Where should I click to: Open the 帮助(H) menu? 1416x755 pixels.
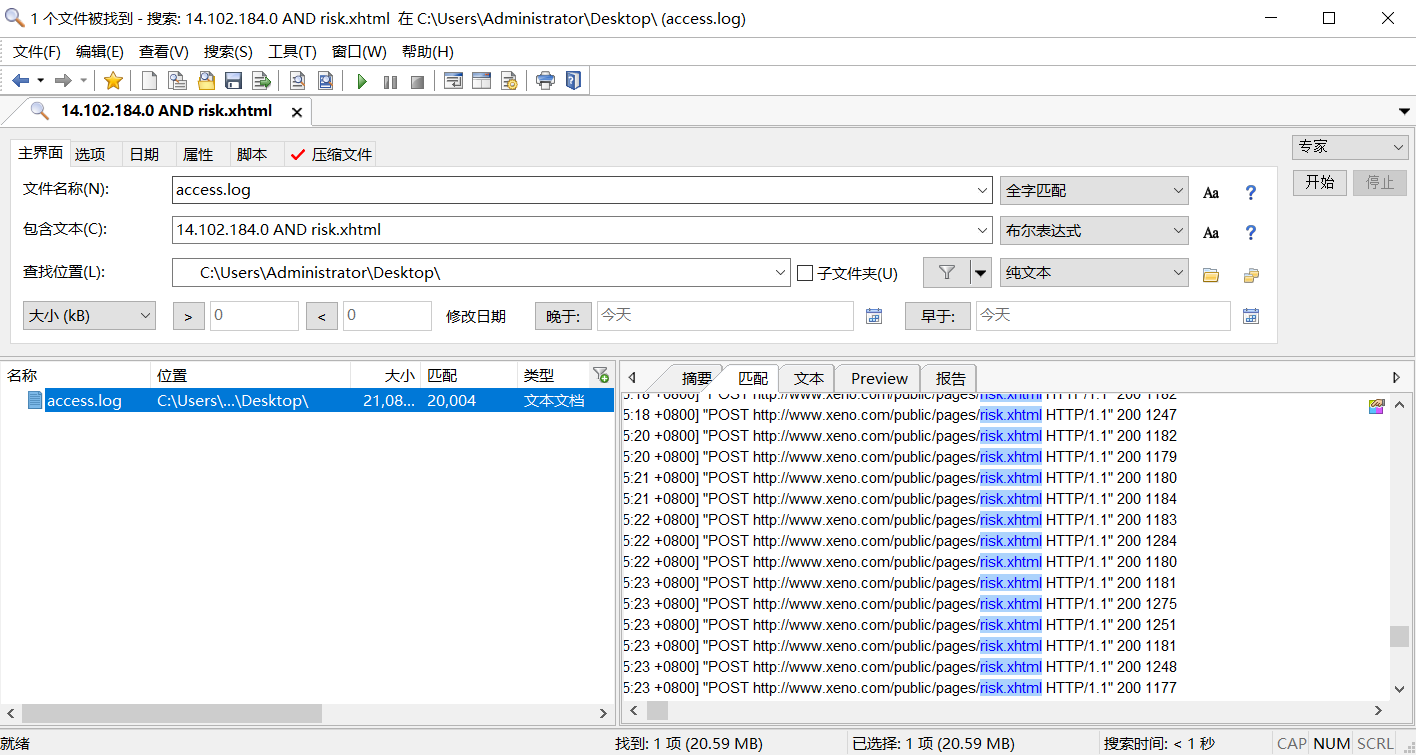point(427,52)
